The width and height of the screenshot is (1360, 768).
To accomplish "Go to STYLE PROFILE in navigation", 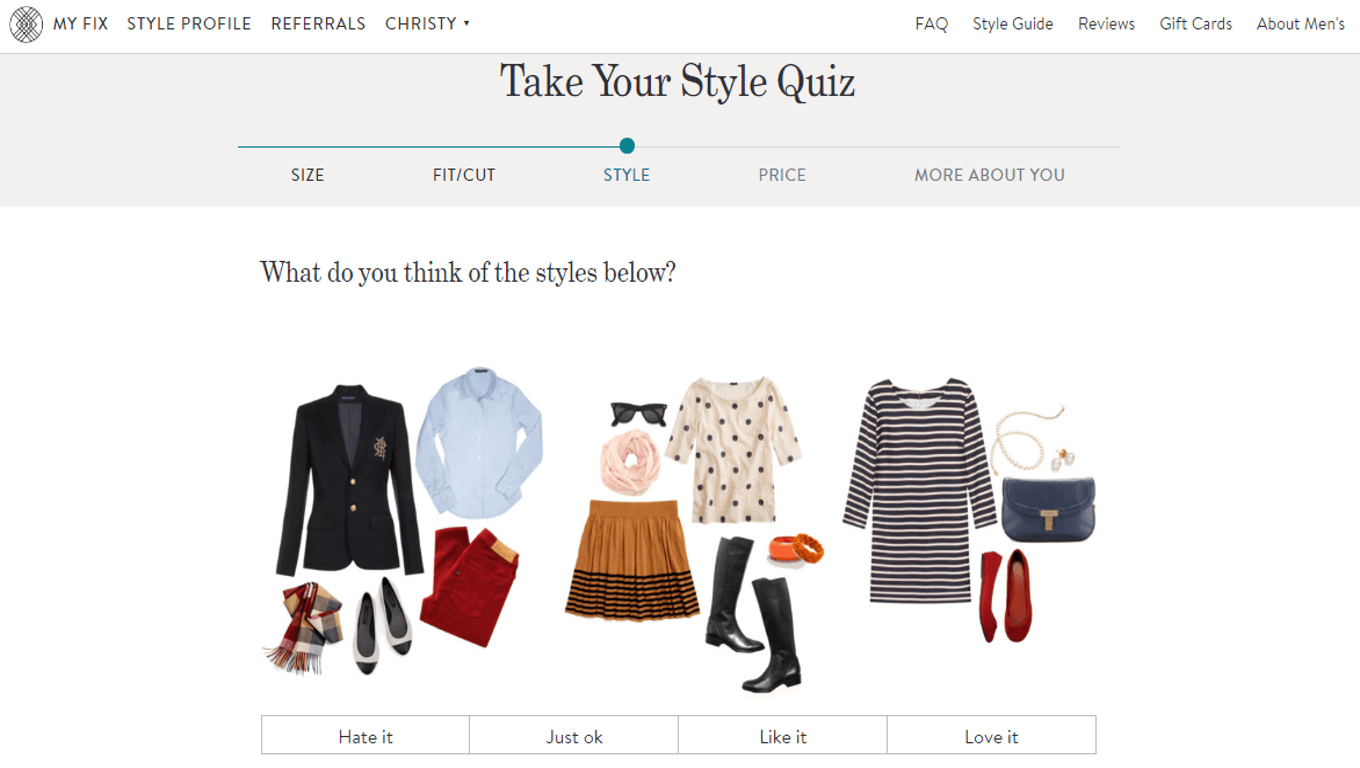I will [x=189, y=24].
